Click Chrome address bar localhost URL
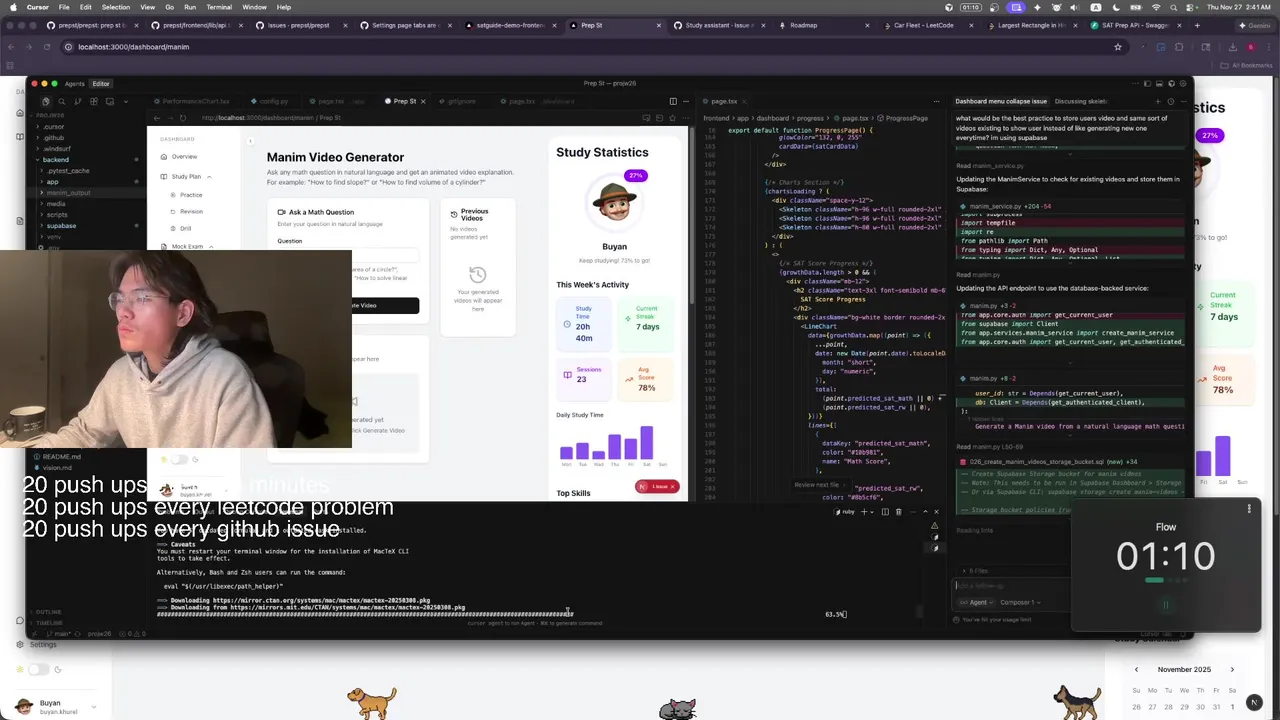 [x=133, y=46]
